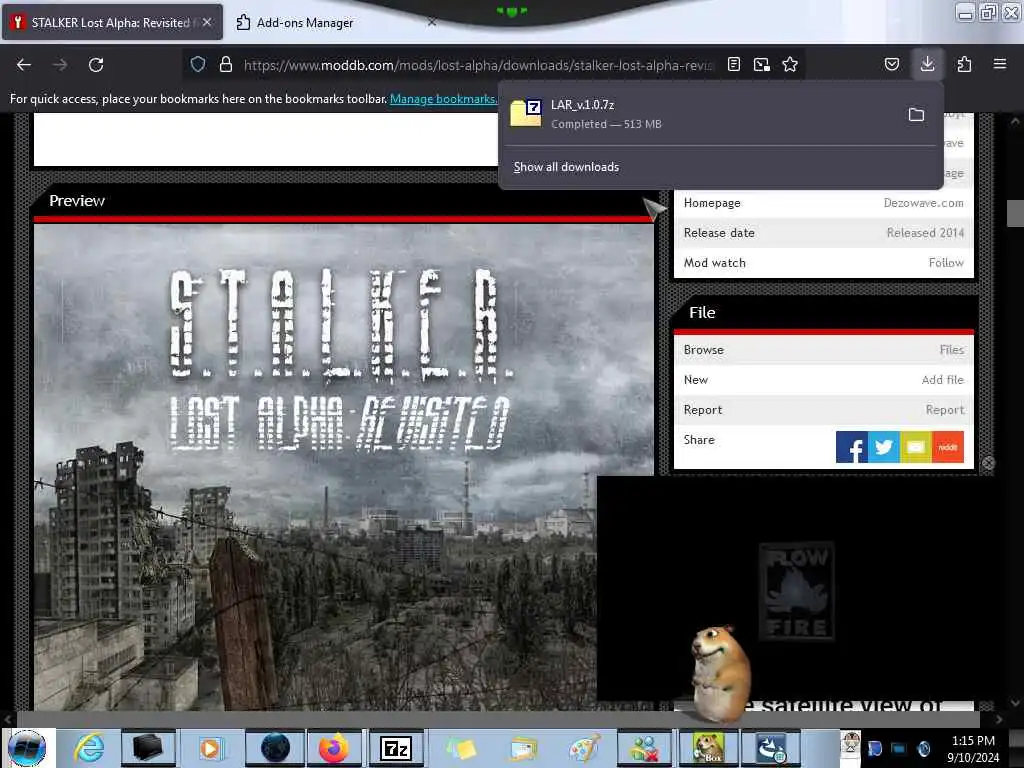Click the taskbar clock showing 1:15 PM
This screenshot has height=768, width=1024.
[x=973, y=748]
